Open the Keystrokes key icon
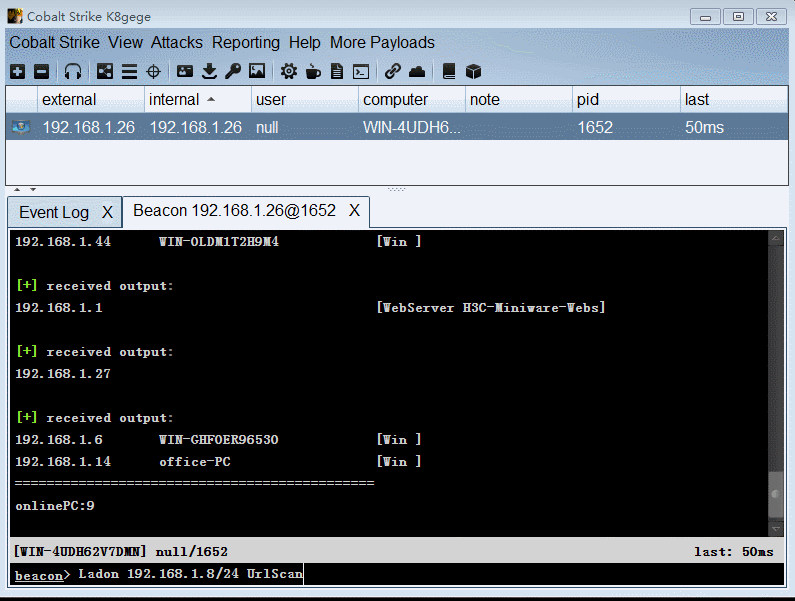The image size is (795, 601). click(233, 72)
